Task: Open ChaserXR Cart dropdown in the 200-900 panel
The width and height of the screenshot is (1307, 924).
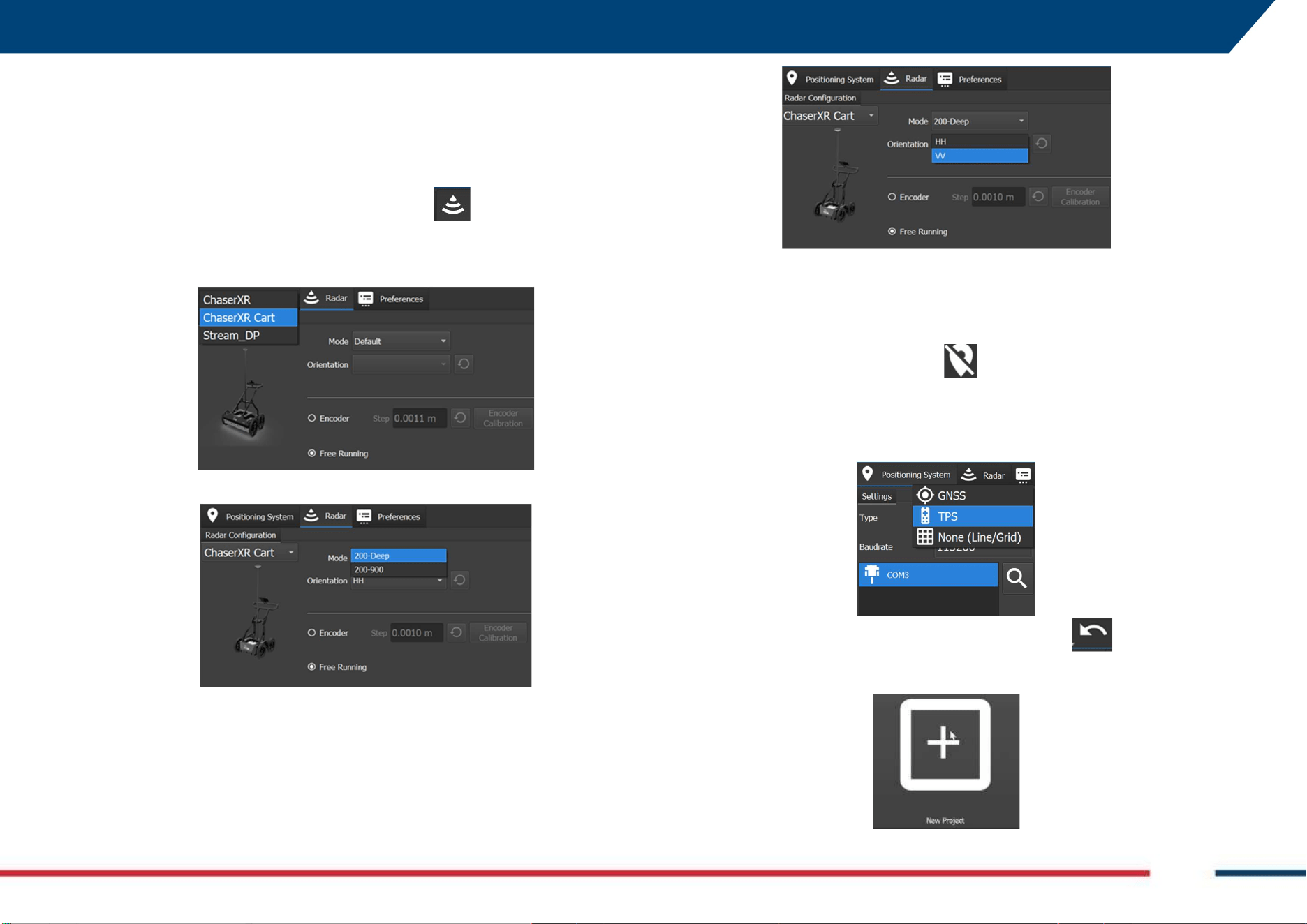Action: pyautogui.click(x=249, y=553)
